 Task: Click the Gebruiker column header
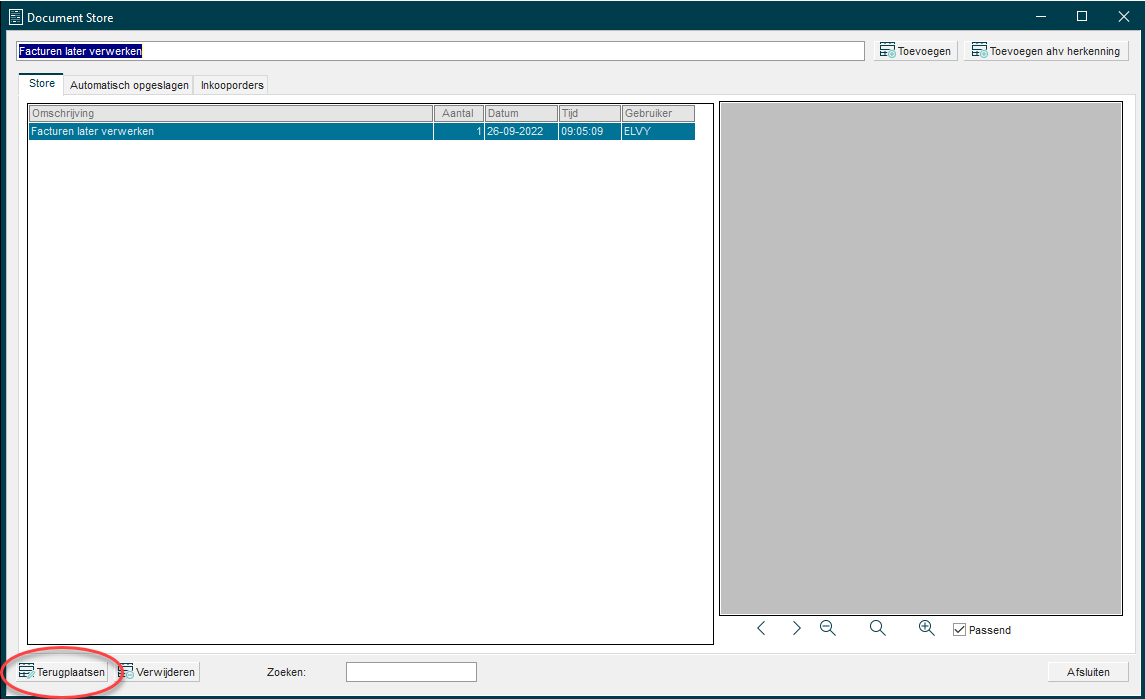pyautogui.click(x=658, y=114)
